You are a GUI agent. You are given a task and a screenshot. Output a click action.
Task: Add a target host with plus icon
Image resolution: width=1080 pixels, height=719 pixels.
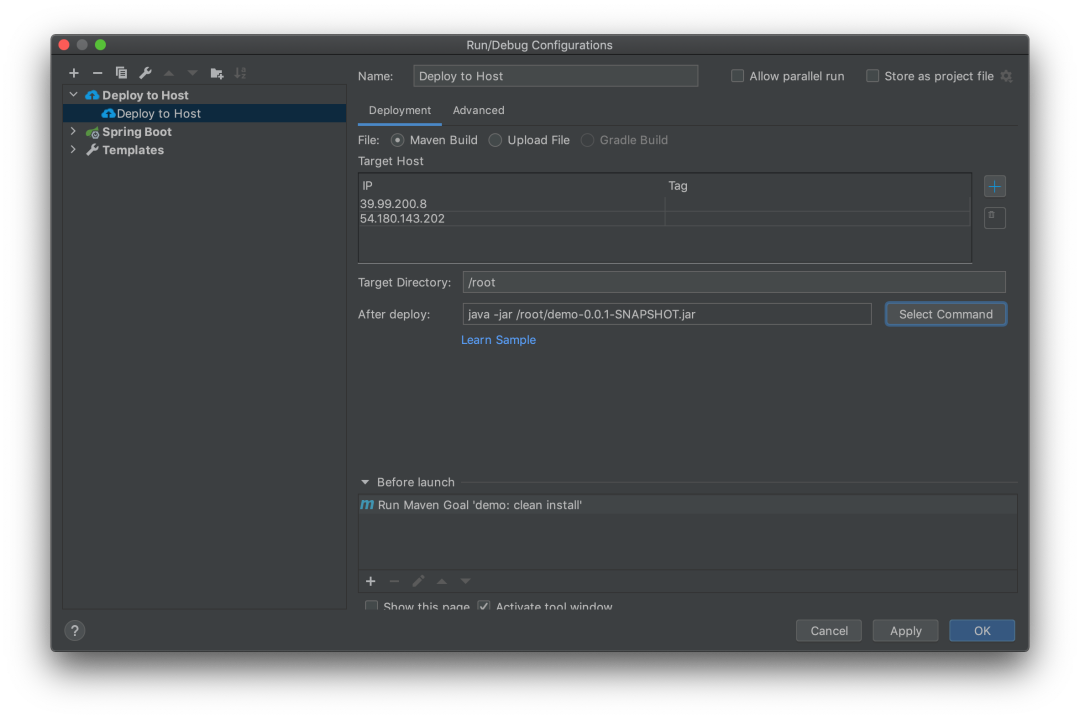(x=994, y=186)
